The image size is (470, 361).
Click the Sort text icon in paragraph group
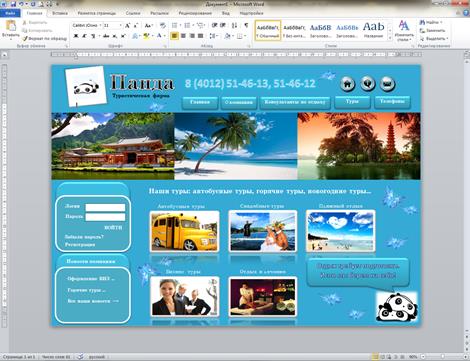pyautogui.click(x=235, y=25)
